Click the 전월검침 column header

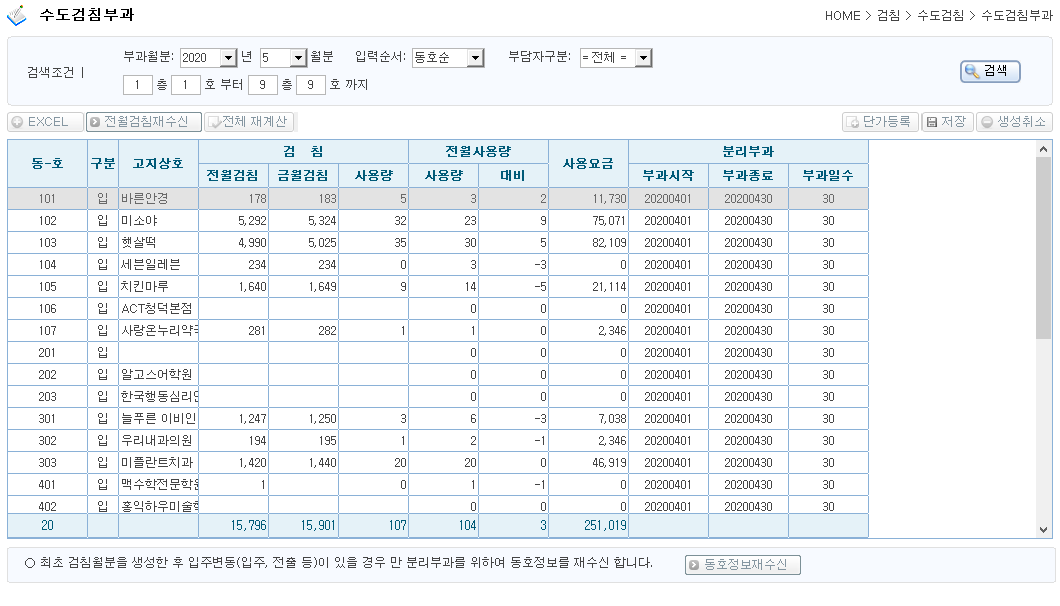(233, 176)
